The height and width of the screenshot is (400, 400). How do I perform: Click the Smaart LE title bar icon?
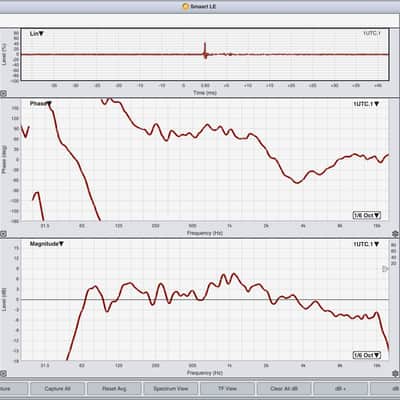pos(186,6)
